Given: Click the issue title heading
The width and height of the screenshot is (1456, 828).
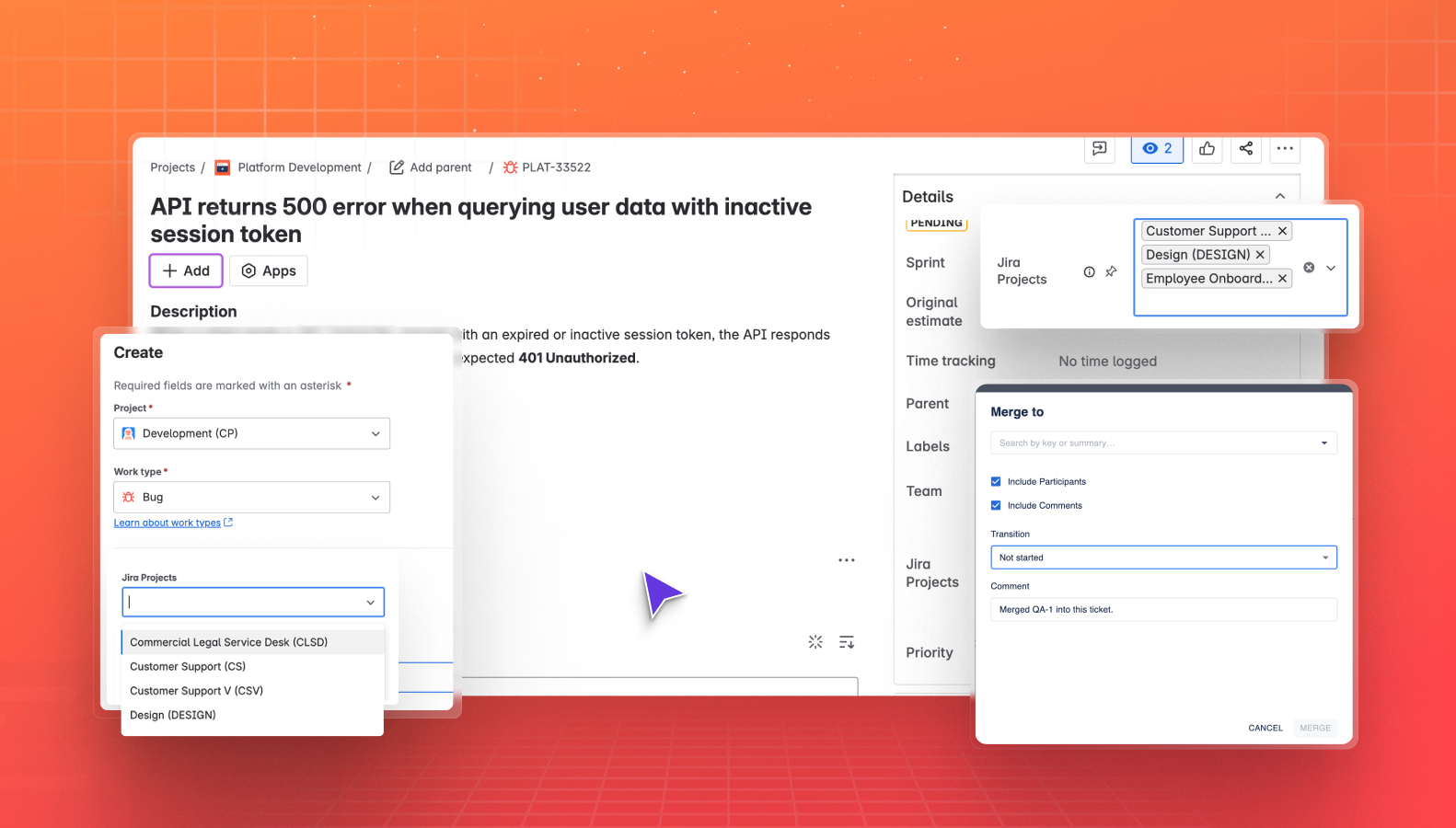Looking at the screenshot, I should click(x=481, y=220).
